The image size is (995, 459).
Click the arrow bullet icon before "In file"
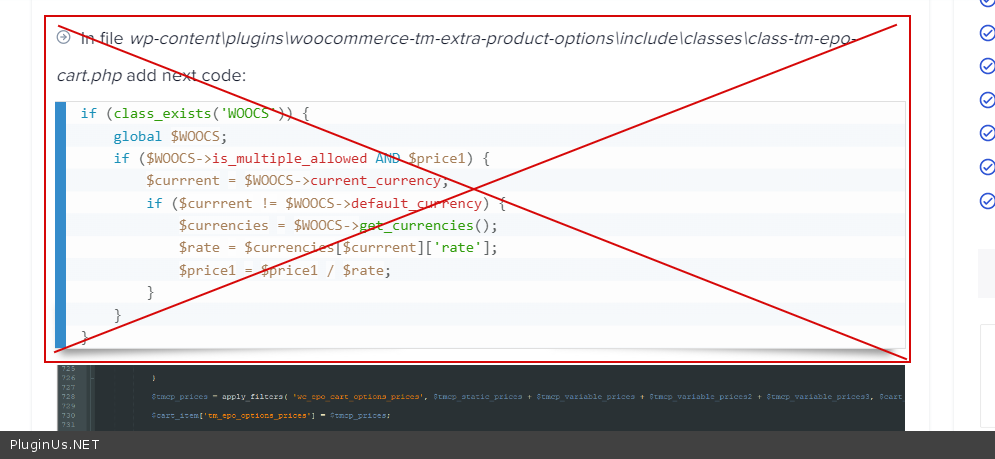[64, 38]
